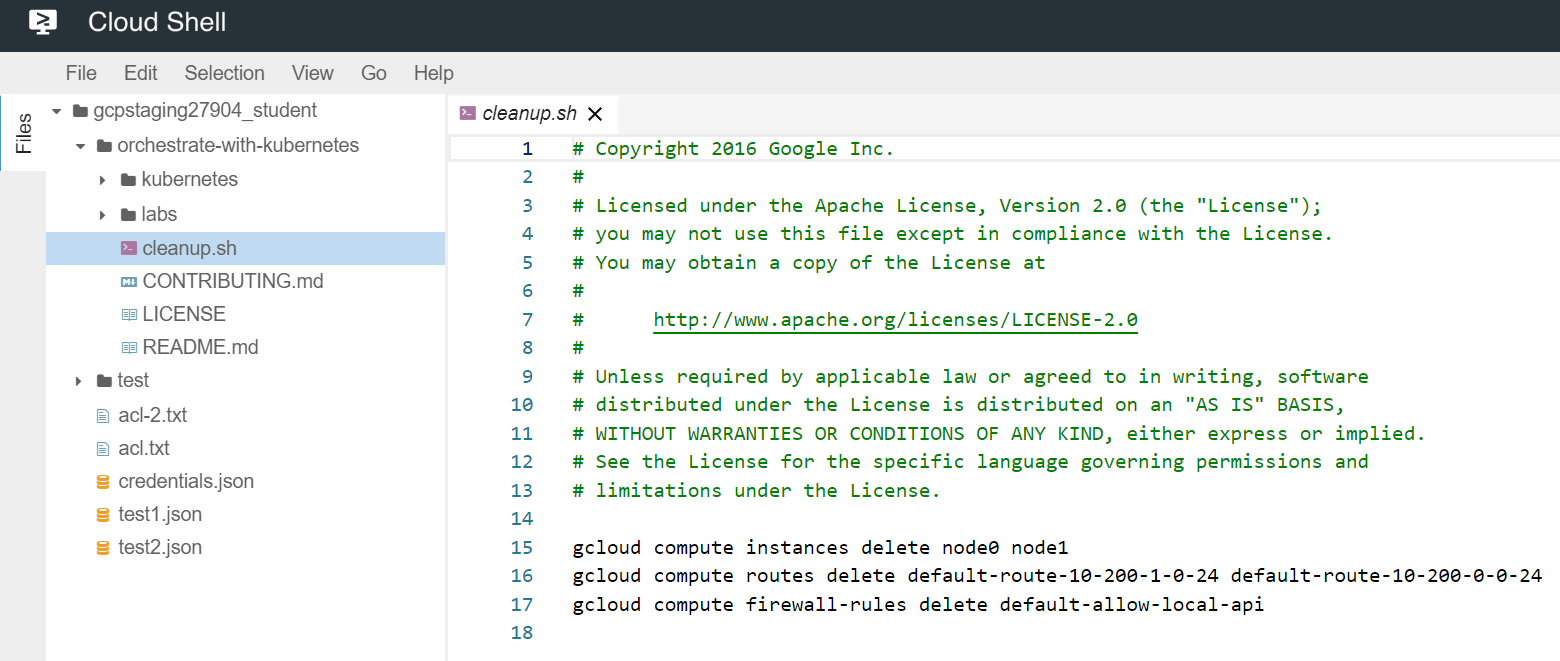This screenshot has width=1560, height=661.
Task: Click the credentials.json file icon
Action: [x=102, y=482]
